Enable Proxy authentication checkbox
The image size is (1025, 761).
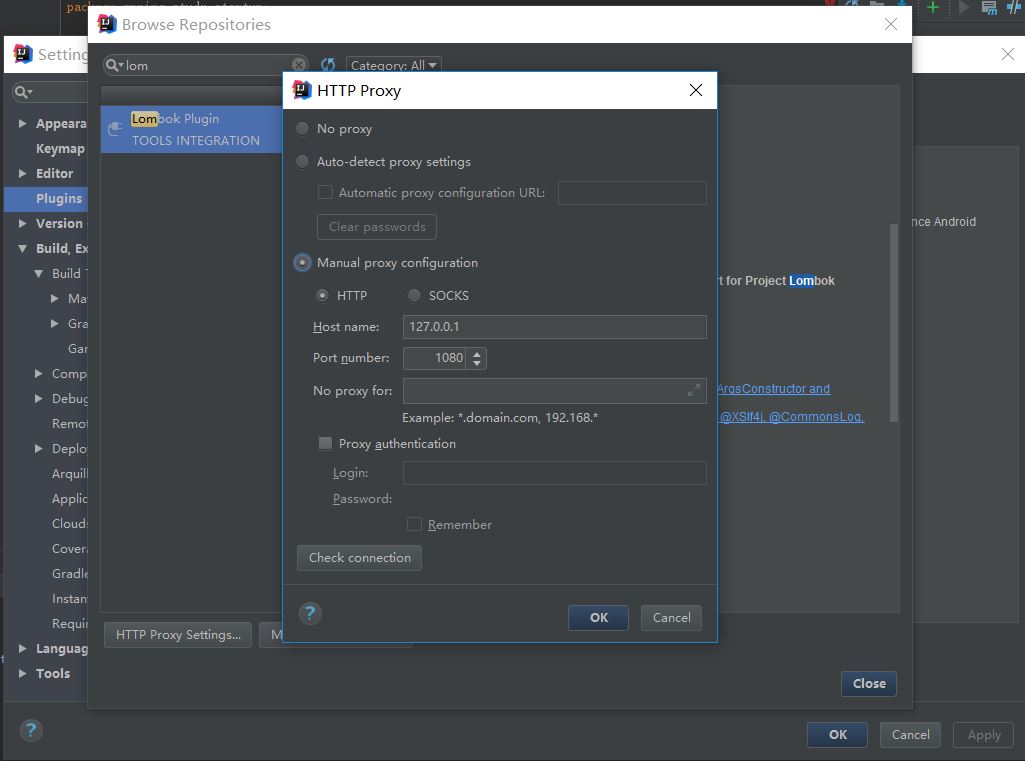coord(325,443)
